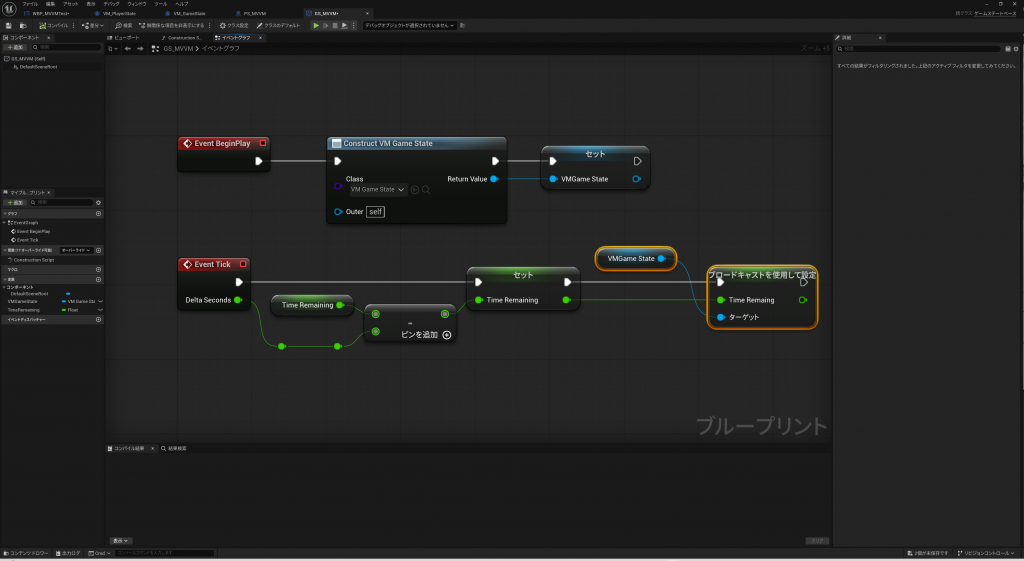Switch to the ビューポート viewport tab
This screenshot has height=561, width=1024.
126,37
